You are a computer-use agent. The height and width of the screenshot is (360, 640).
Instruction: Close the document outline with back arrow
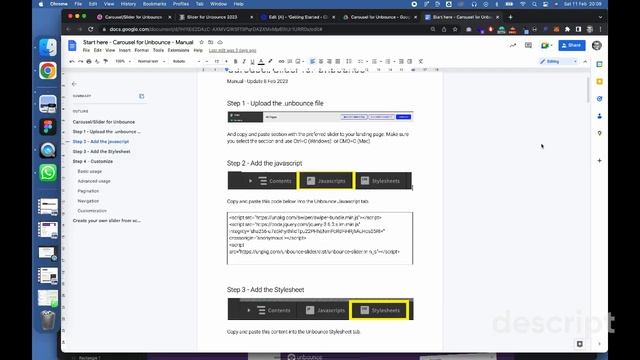[74, 84]
